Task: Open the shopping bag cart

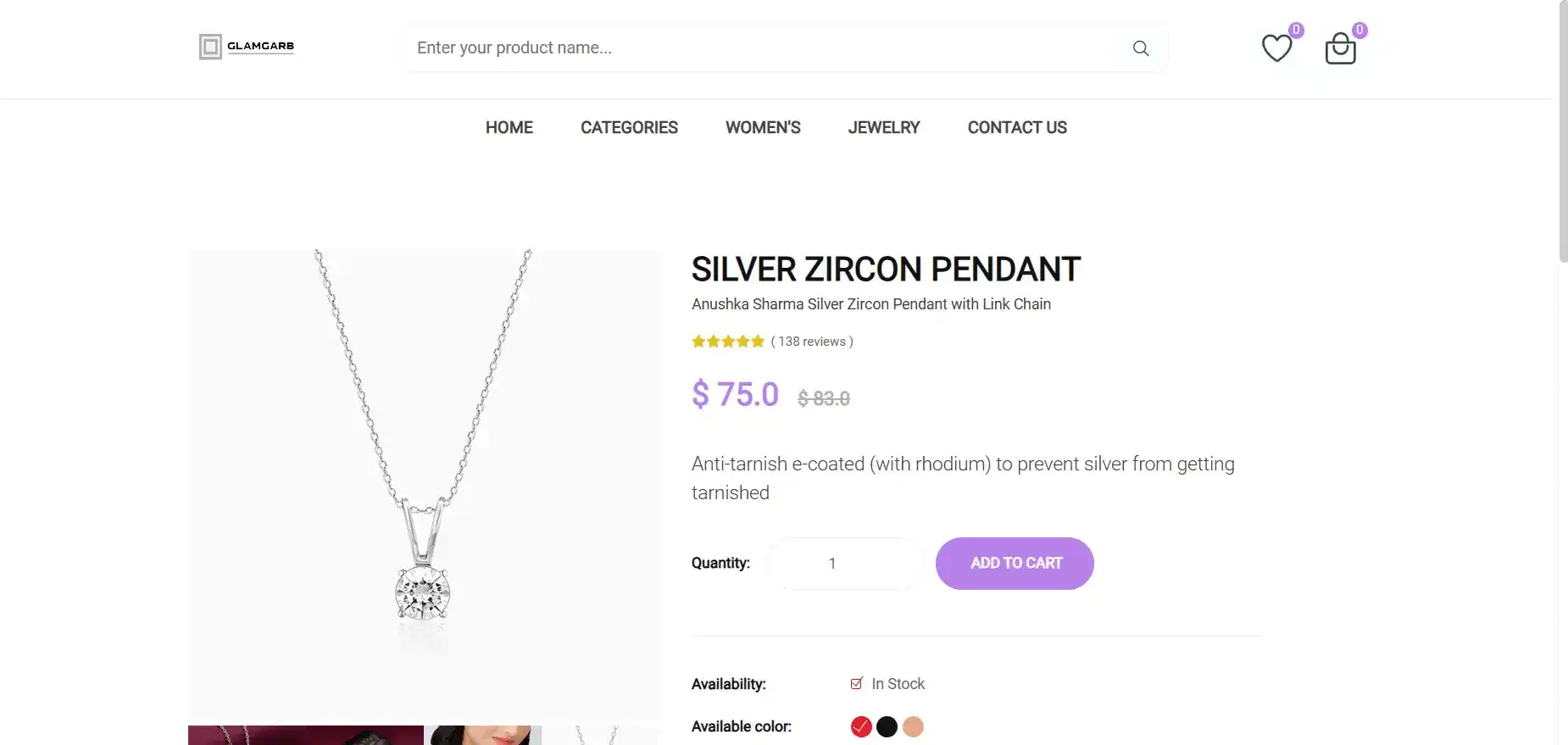Action: click(x=1340, y=49)
